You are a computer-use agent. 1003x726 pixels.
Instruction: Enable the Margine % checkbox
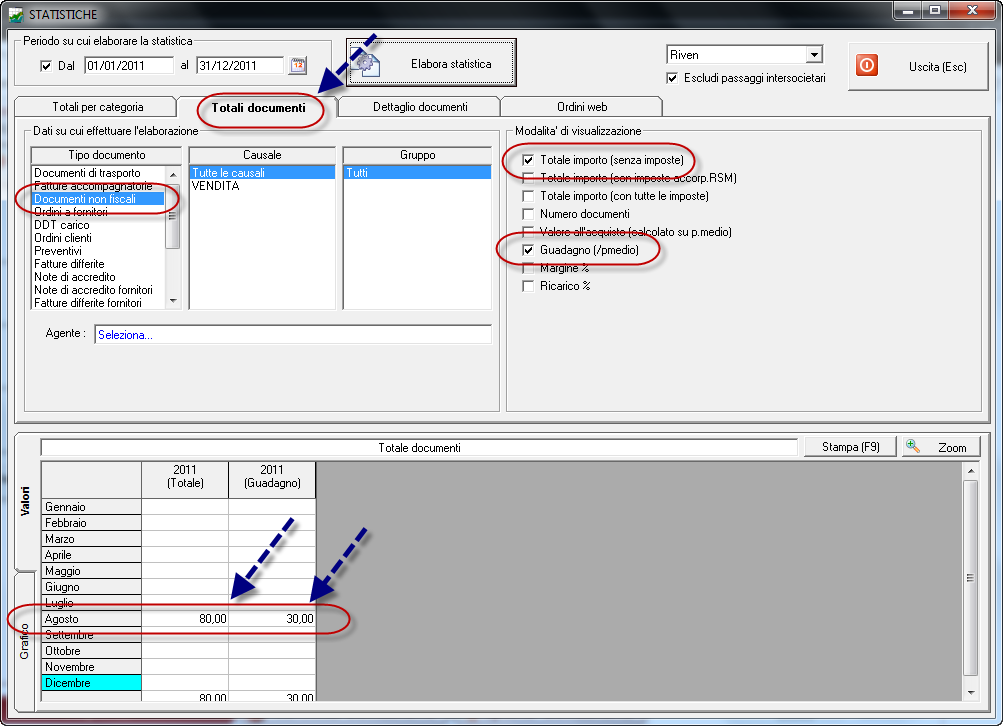(x=528, y=268)
